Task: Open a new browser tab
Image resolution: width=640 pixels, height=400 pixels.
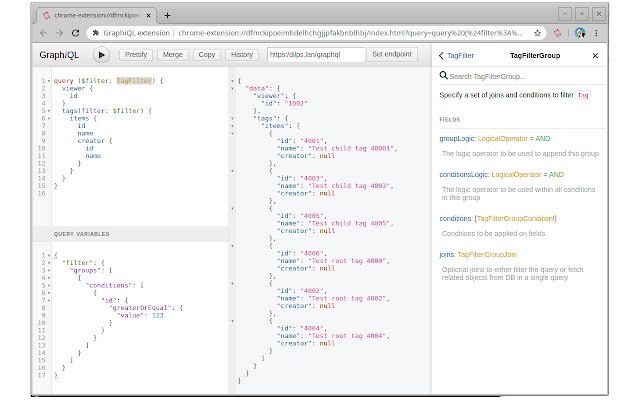Action: pyautogui.click(x=167, y=16)
